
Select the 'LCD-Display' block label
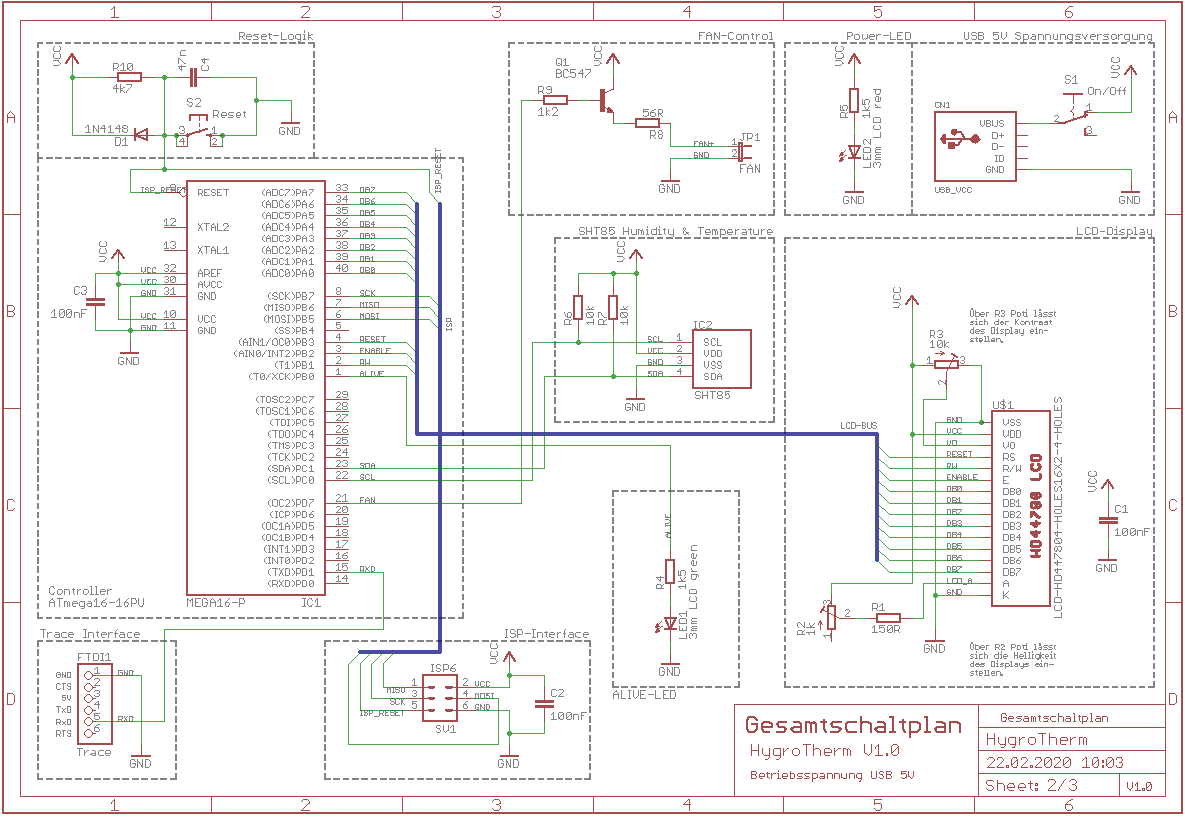pos(1115,231)
